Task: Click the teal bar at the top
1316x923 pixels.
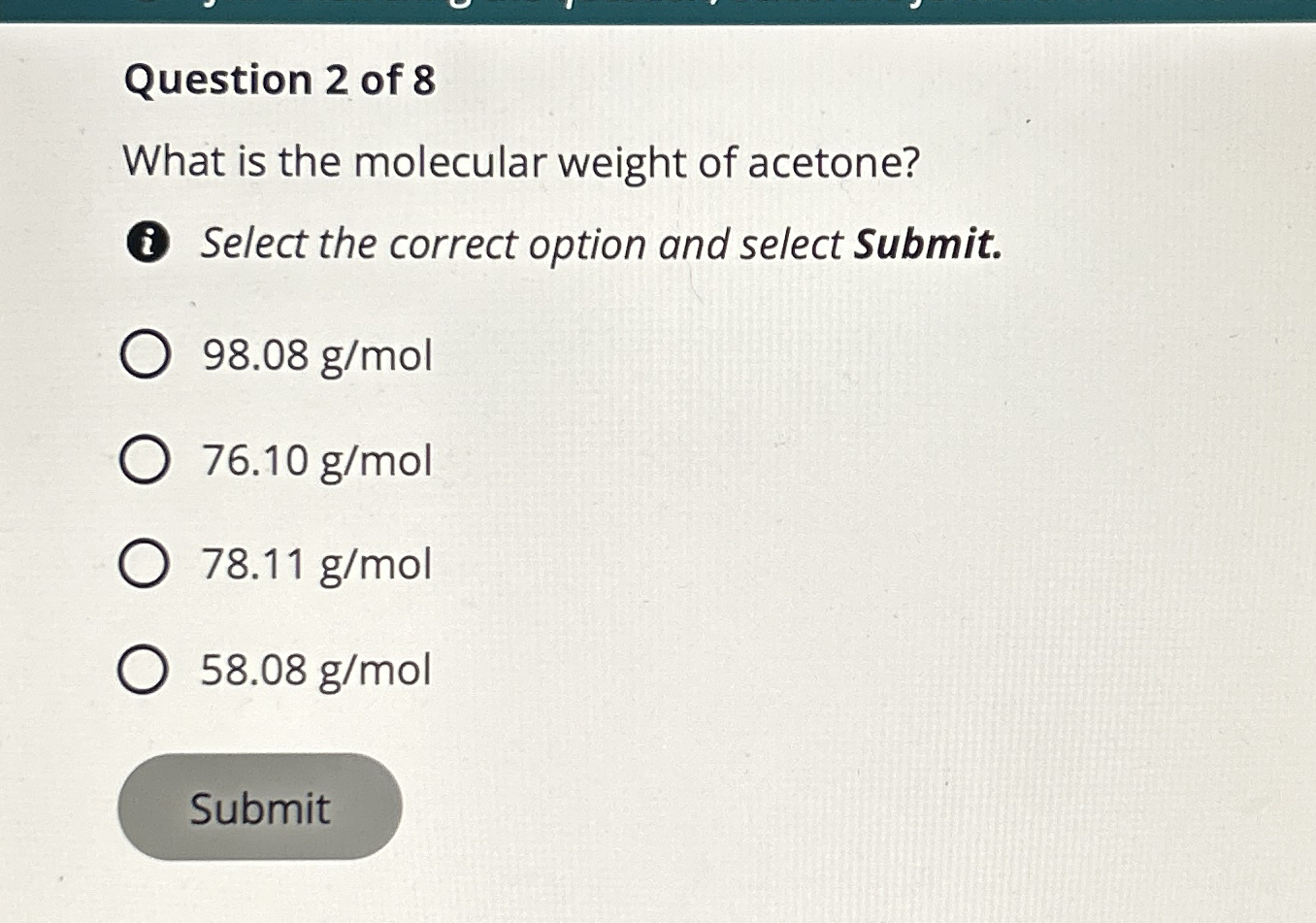Action: coord(658,12)
